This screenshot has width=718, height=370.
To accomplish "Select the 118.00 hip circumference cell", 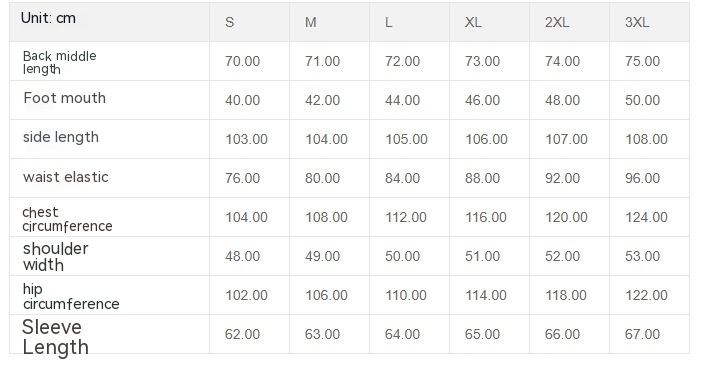I will click(x=570, y=295).
